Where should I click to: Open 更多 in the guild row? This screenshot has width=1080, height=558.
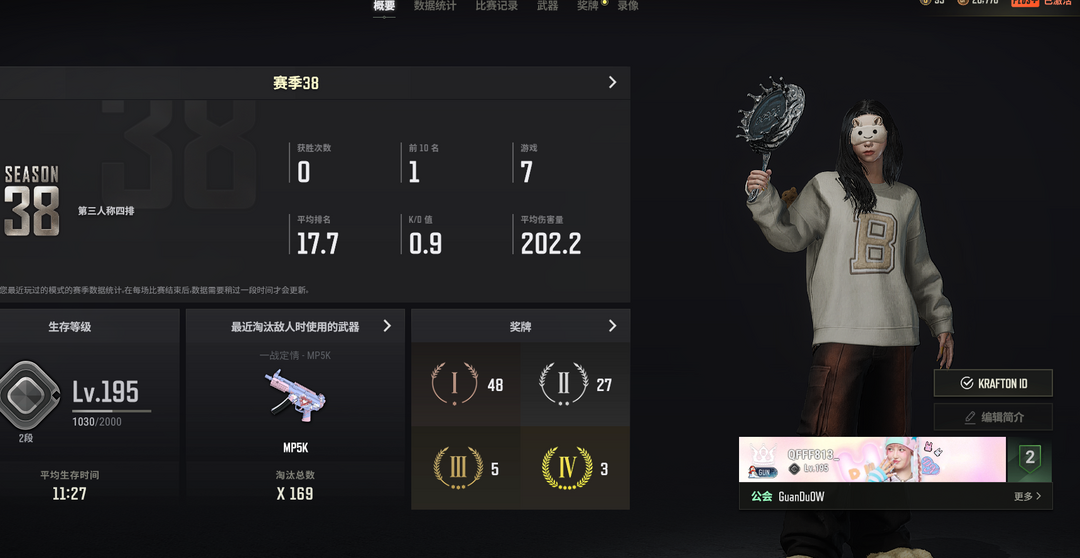tap(1028, 496)
